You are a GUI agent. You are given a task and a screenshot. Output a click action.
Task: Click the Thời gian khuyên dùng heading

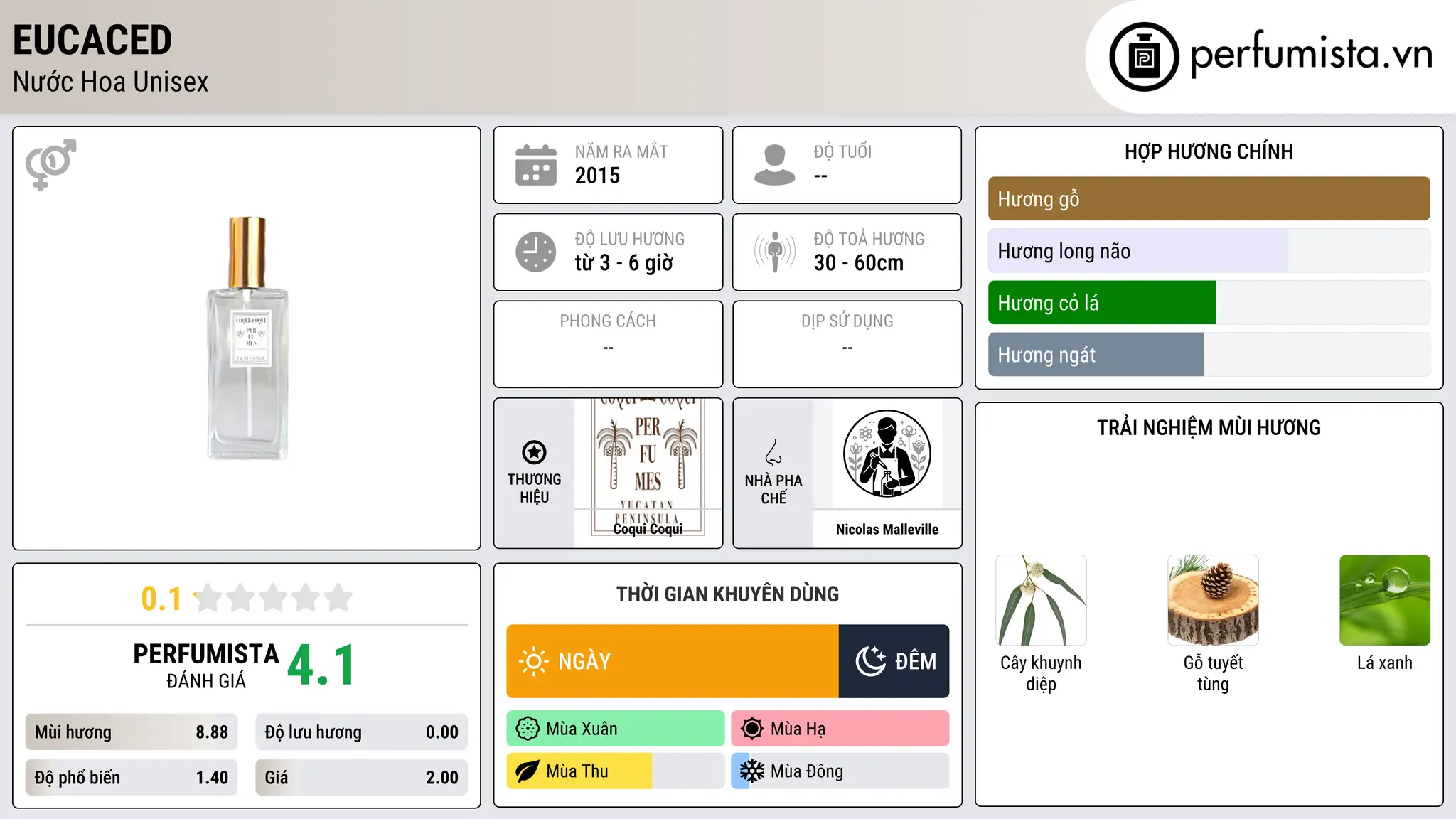(727, 594)
